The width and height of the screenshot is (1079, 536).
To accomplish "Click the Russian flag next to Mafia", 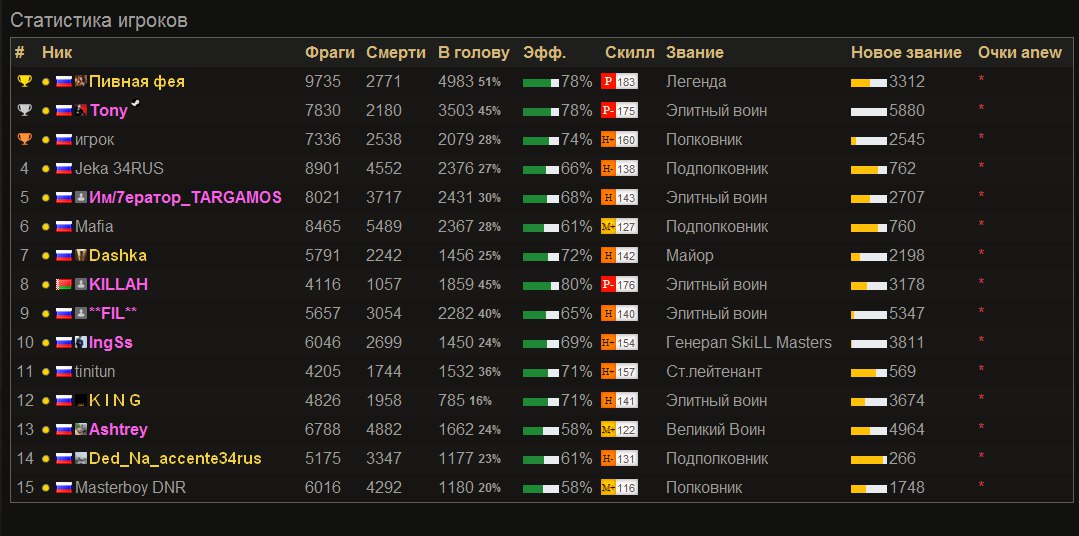I will (64, 227).
